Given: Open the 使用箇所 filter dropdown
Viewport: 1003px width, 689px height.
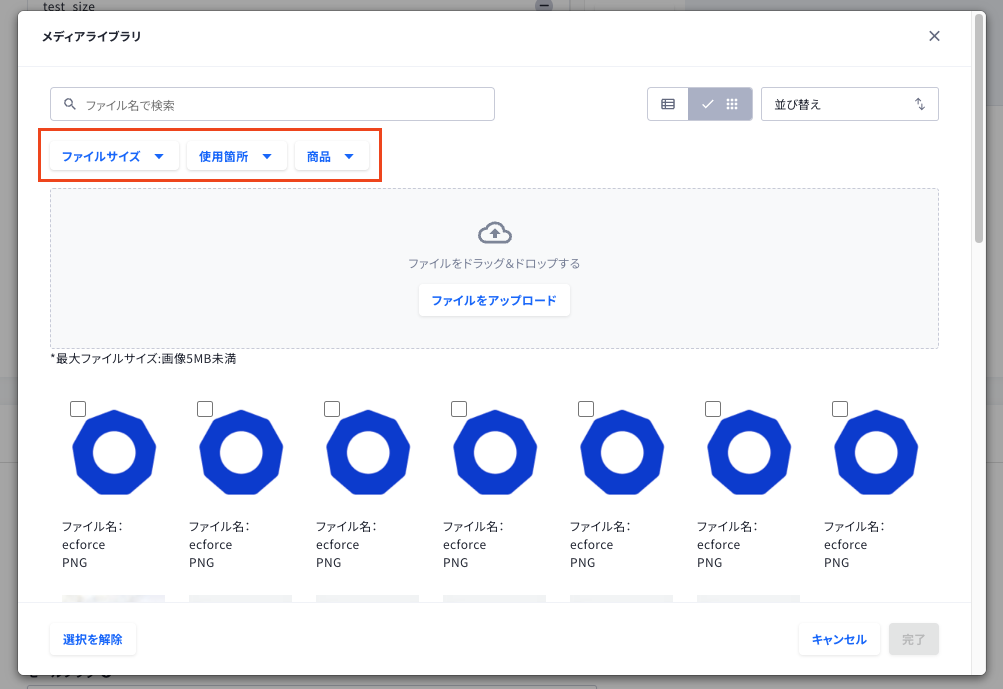Looking at the screenshot, I should pyautogui.click(x=236, y=156).
